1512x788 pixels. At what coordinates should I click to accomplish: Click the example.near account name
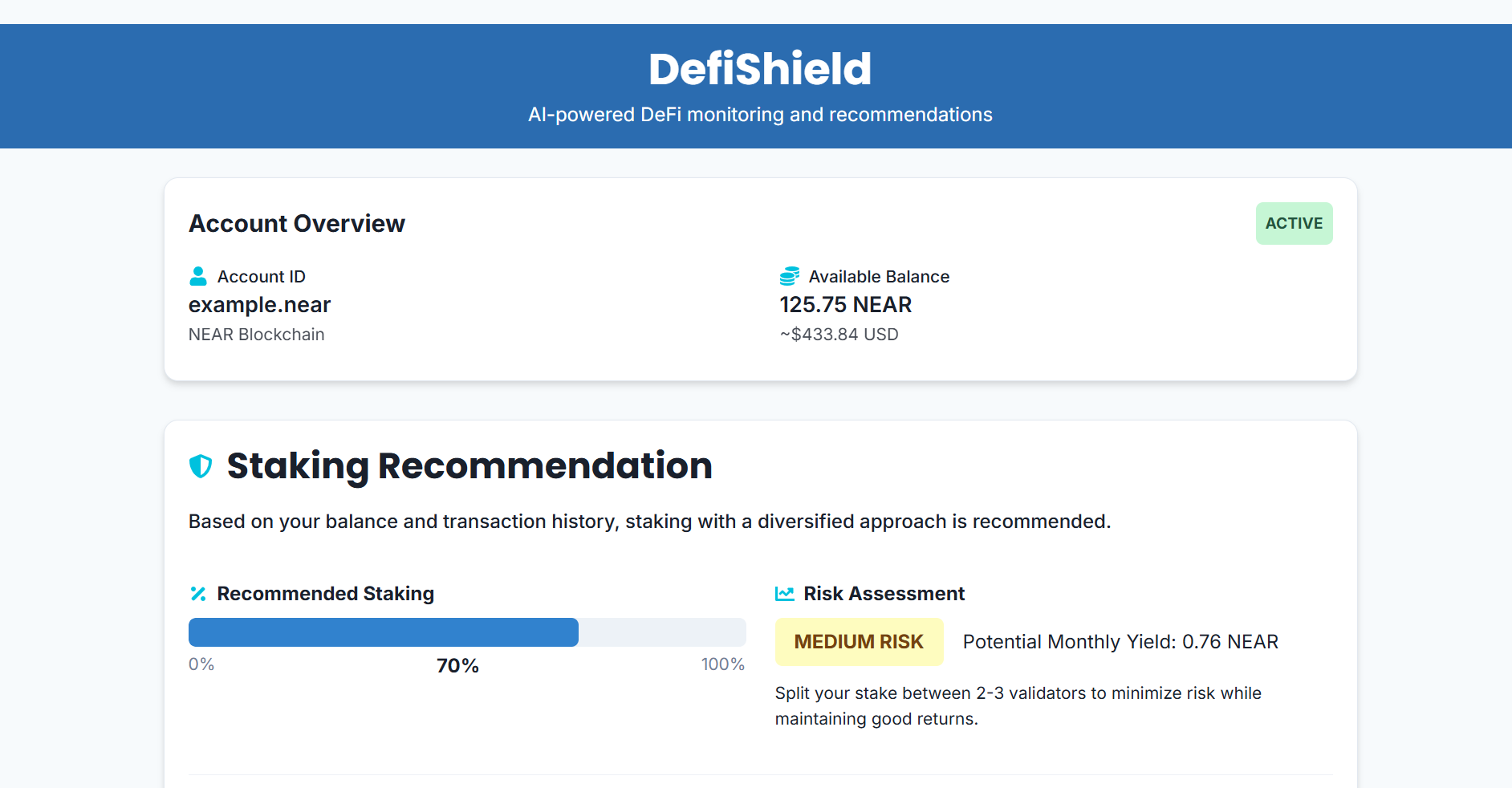coord(259,305)
